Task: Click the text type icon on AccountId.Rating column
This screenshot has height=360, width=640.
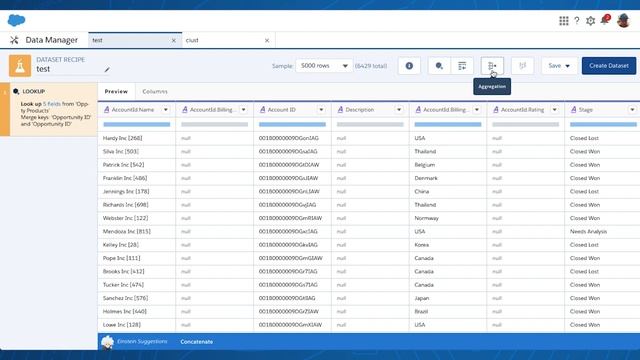Action: point(496,110)
